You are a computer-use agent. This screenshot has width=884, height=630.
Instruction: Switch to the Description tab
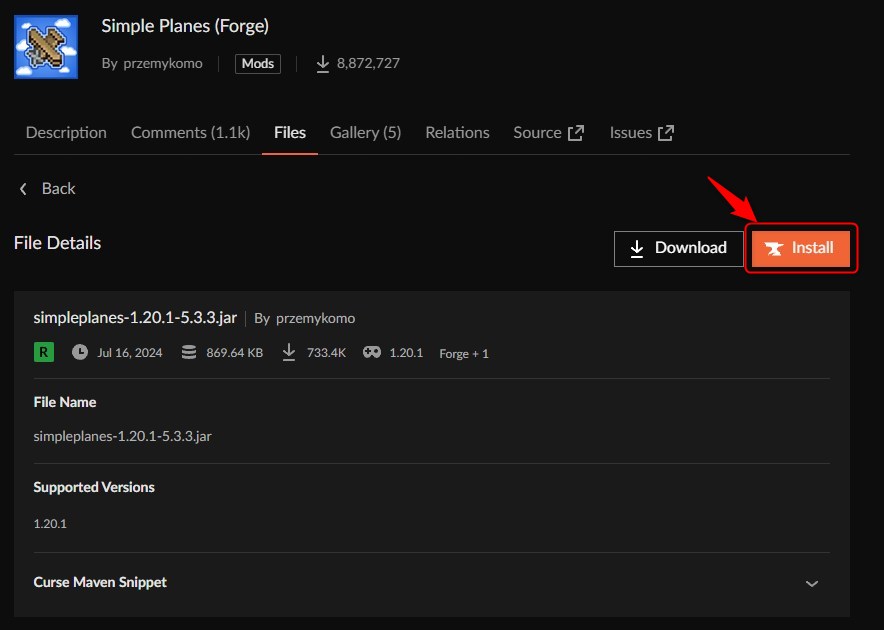tap(66, 133)
